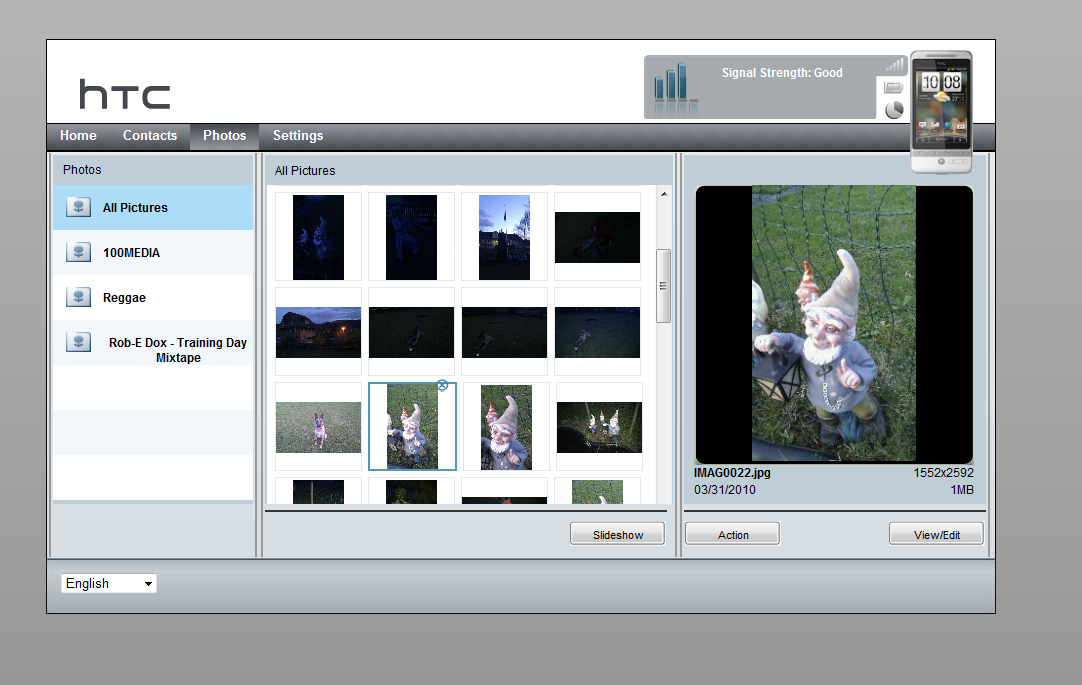
Task: Open the Settings tab
Action: click(x=298, y=136)
